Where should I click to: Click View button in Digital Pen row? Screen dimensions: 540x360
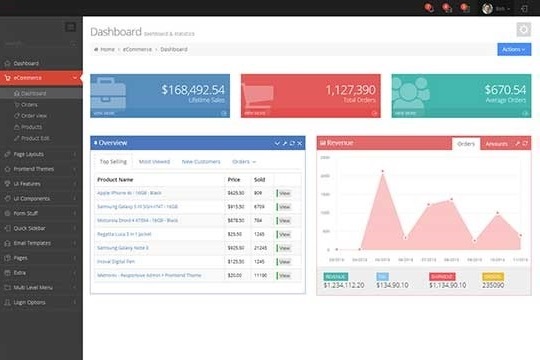284,262
